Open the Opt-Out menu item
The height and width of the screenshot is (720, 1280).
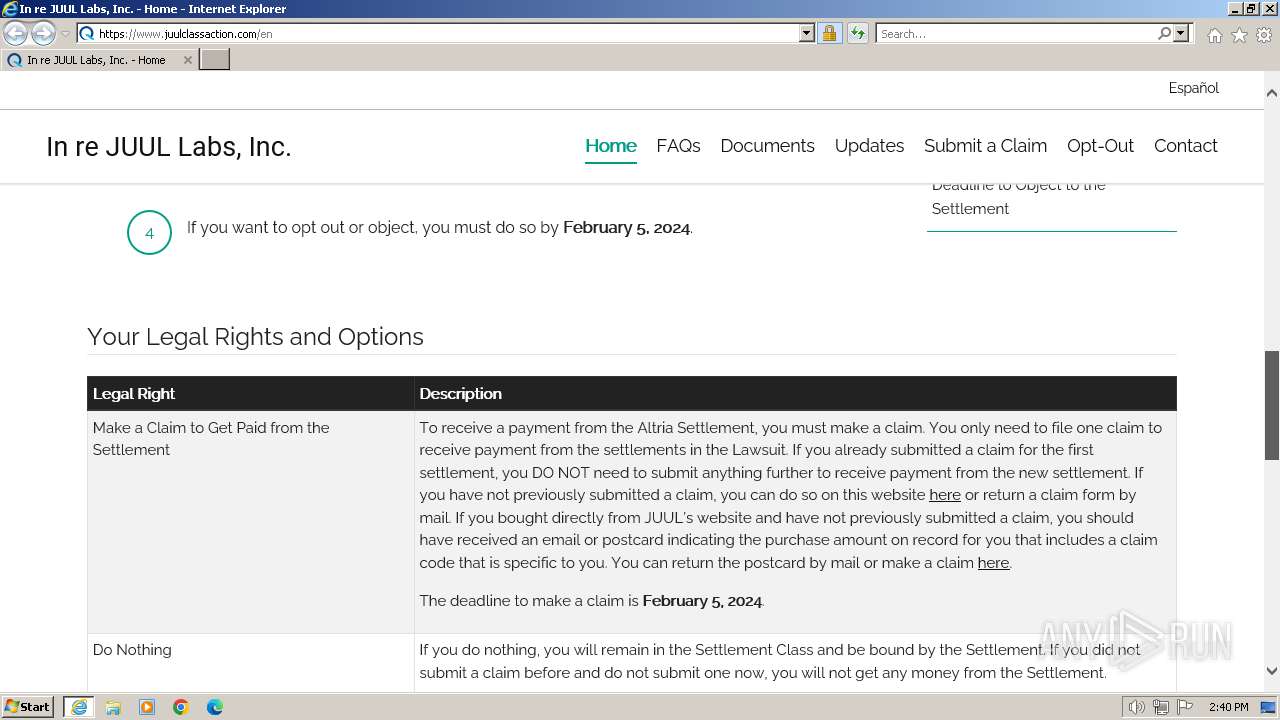[x=1100, y=146]
